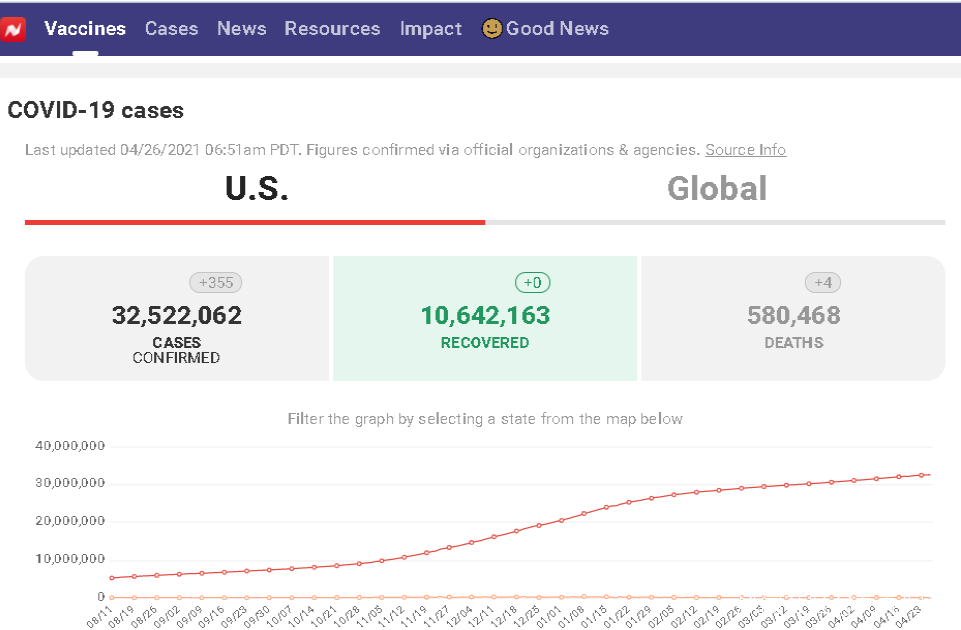Open the Good News page
961x630 pixels.
[557, 29]
